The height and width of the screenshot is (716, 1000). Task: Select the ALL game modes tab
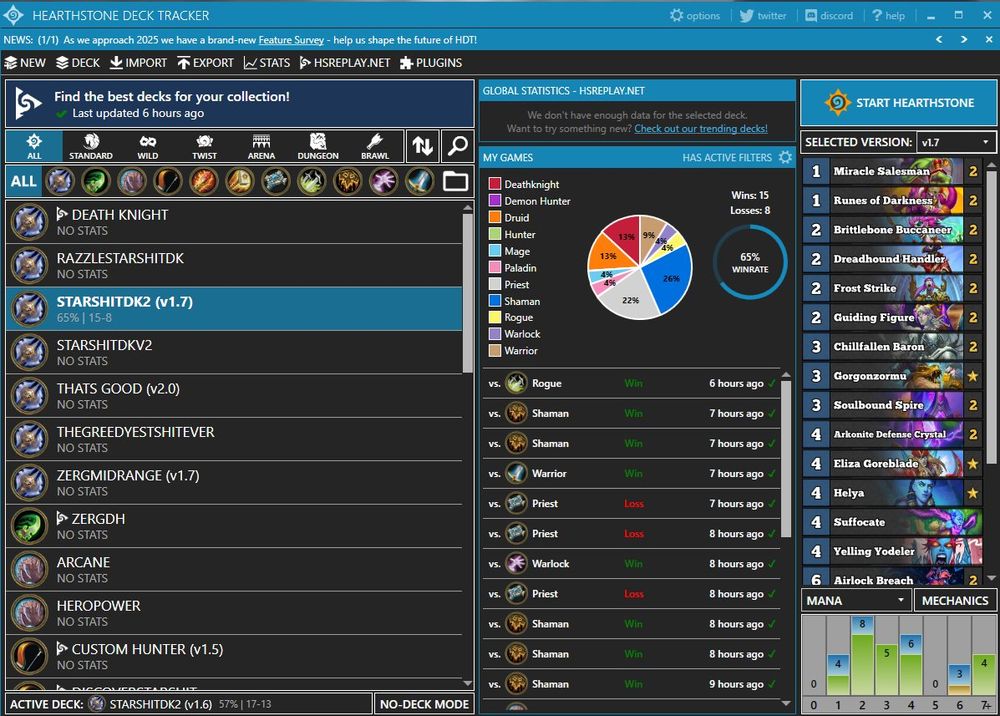coord(34,146)
